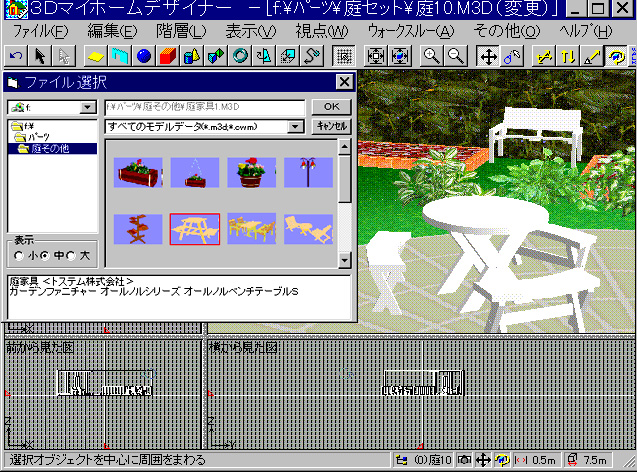Open the その他(O) menu
This screenshot has width=637, height=472.
[507, 31]
